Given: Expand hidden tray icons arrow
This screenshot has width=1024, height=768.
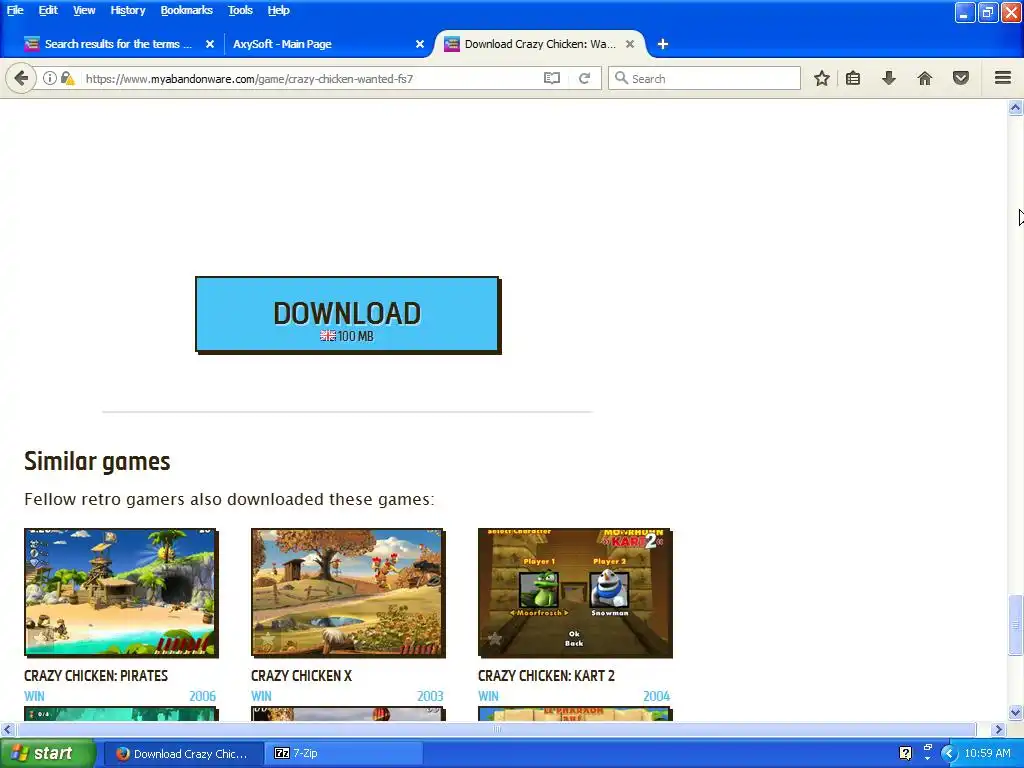Looking at the screenshot, I should click(x=949, y=754).
